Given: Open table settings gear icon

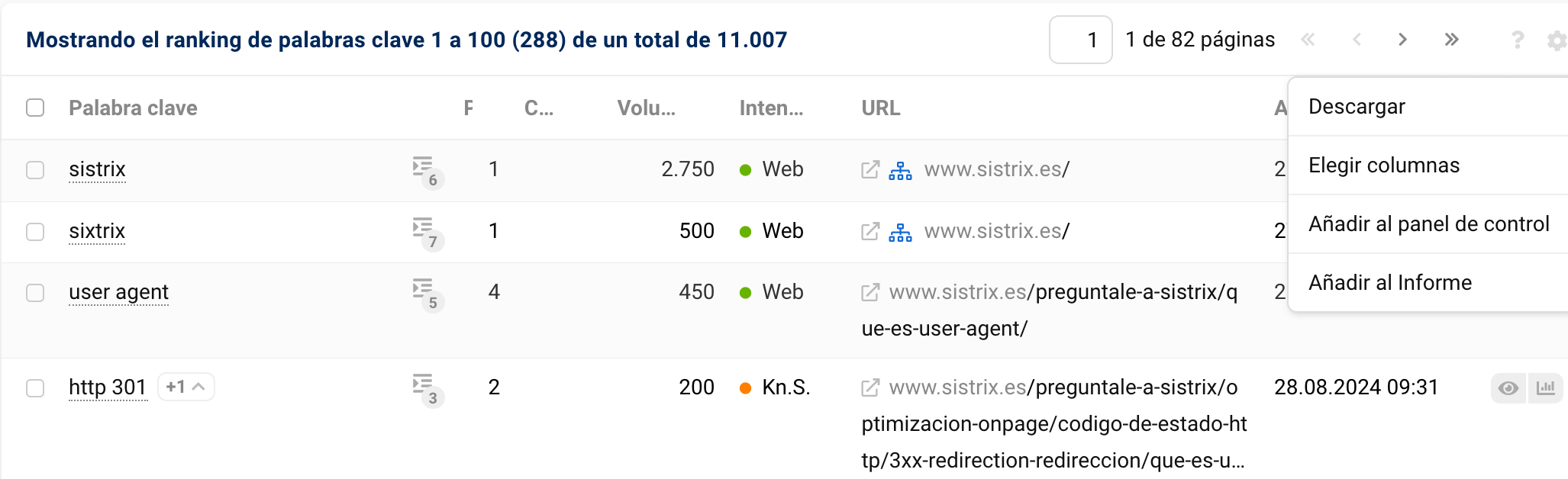Looking at the screenshot, I should pos(1556,40).
